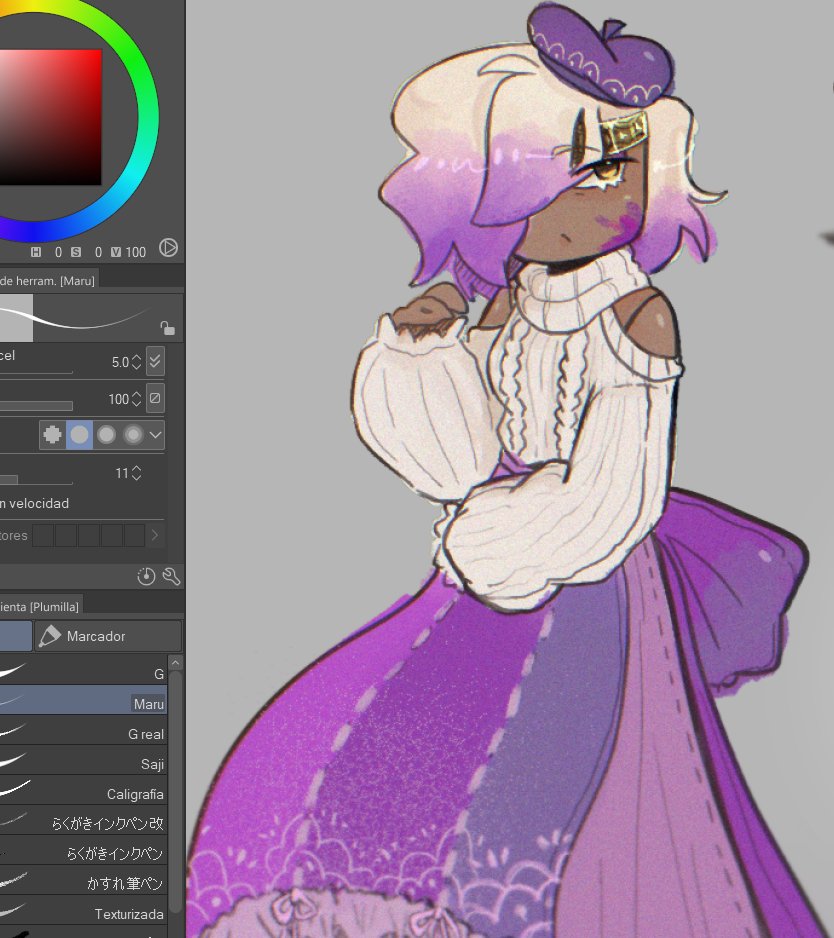The width and height of the screenshot is (834, 938).
Task: Increase opacity using the stepper arrows
Action: coord(136,394)
